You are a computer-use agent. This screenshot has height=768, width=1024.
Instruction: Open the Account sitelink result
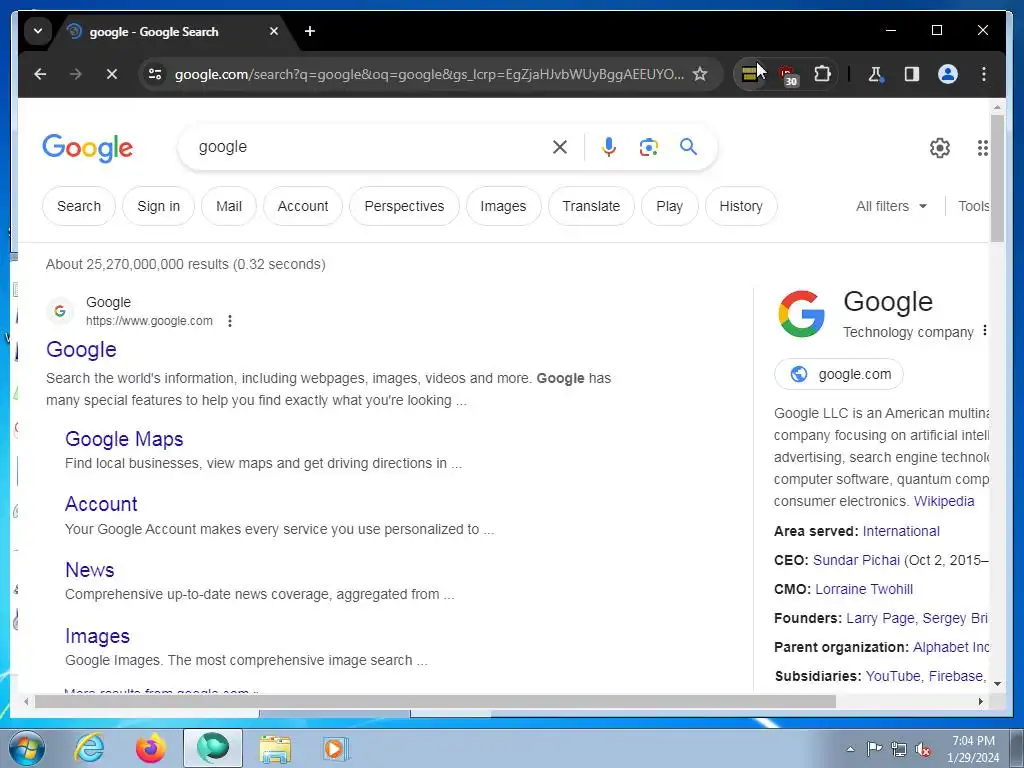click(101, 504)
